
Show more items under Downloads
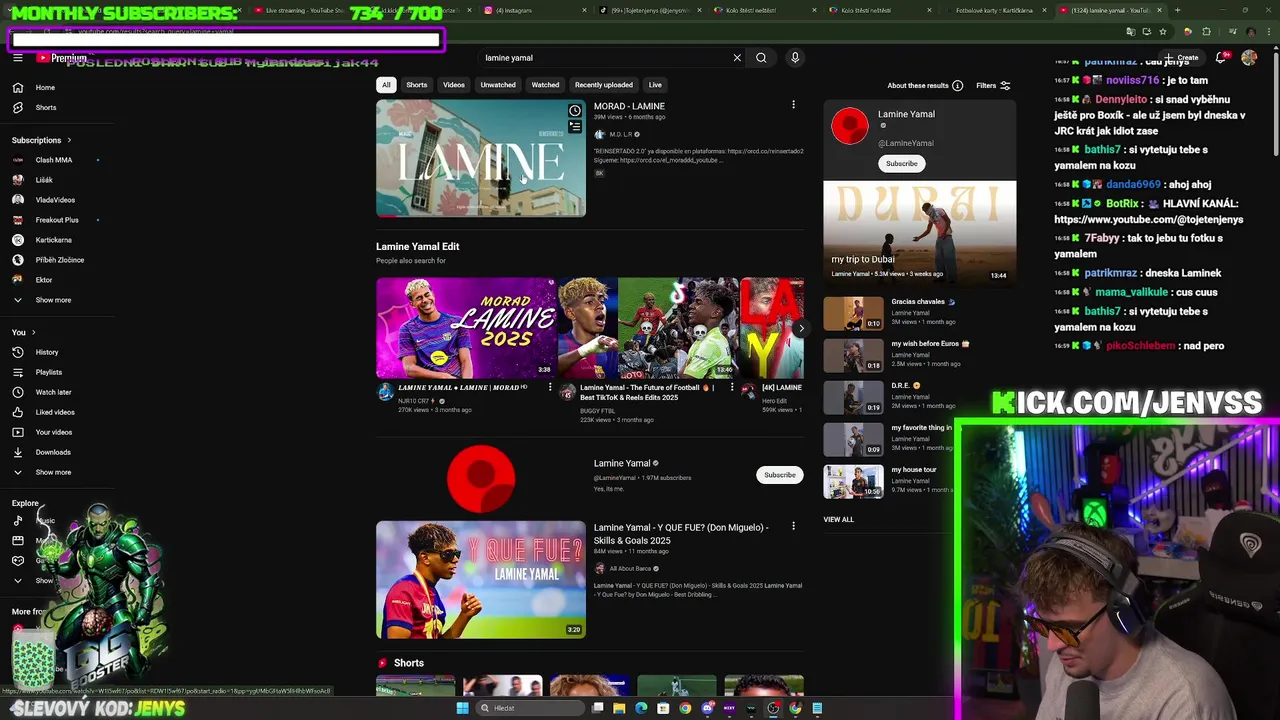(53, 472)
